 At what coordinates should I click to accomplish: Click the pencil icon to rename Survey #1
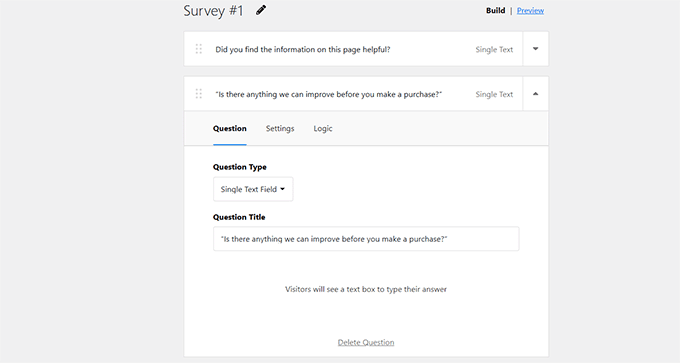pyautogui.click(x=261, y=10)
